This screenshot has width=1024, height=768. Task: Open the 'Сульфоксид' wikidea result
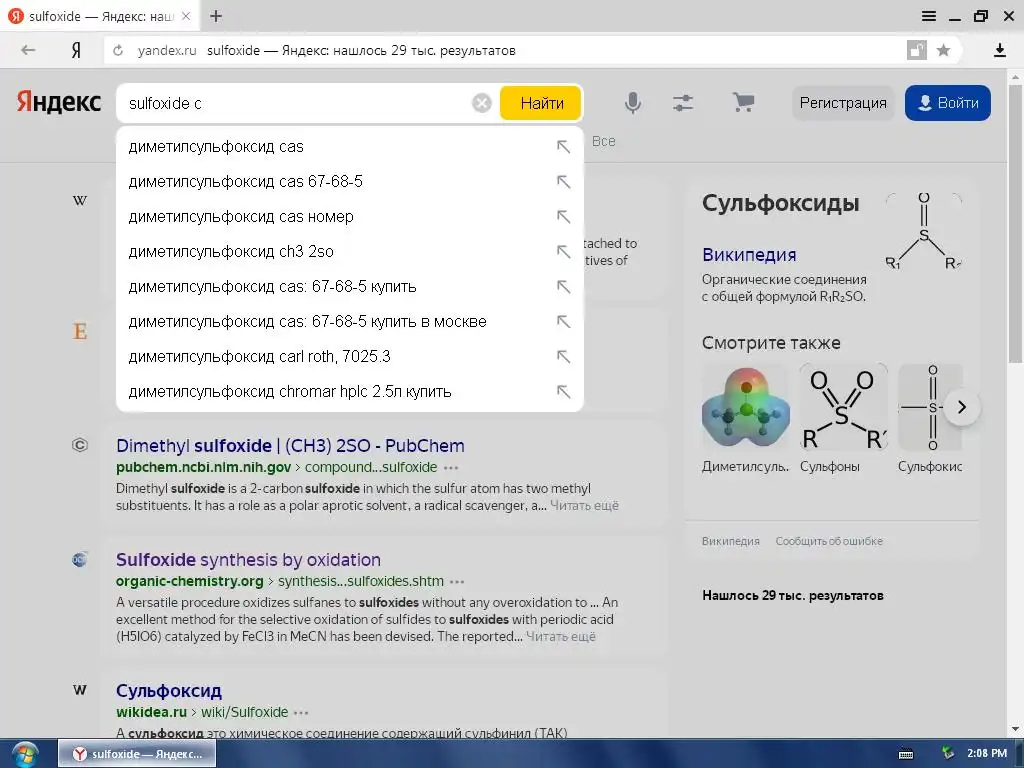click(x=168, y=690)
